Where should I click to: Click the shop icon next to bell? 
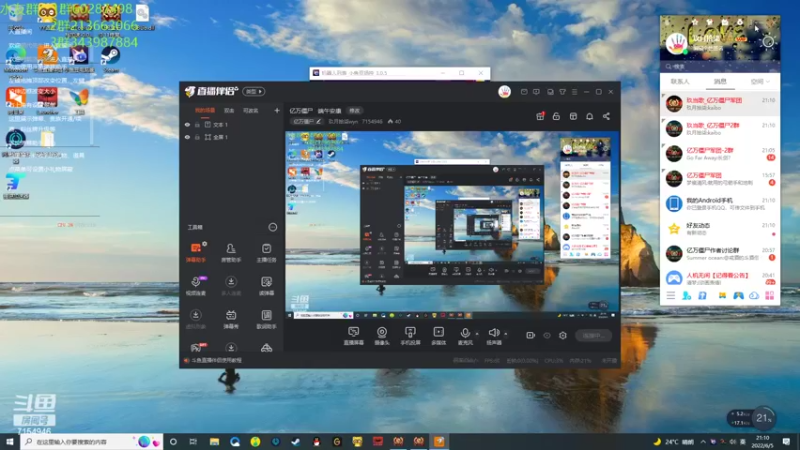point(573,116)
